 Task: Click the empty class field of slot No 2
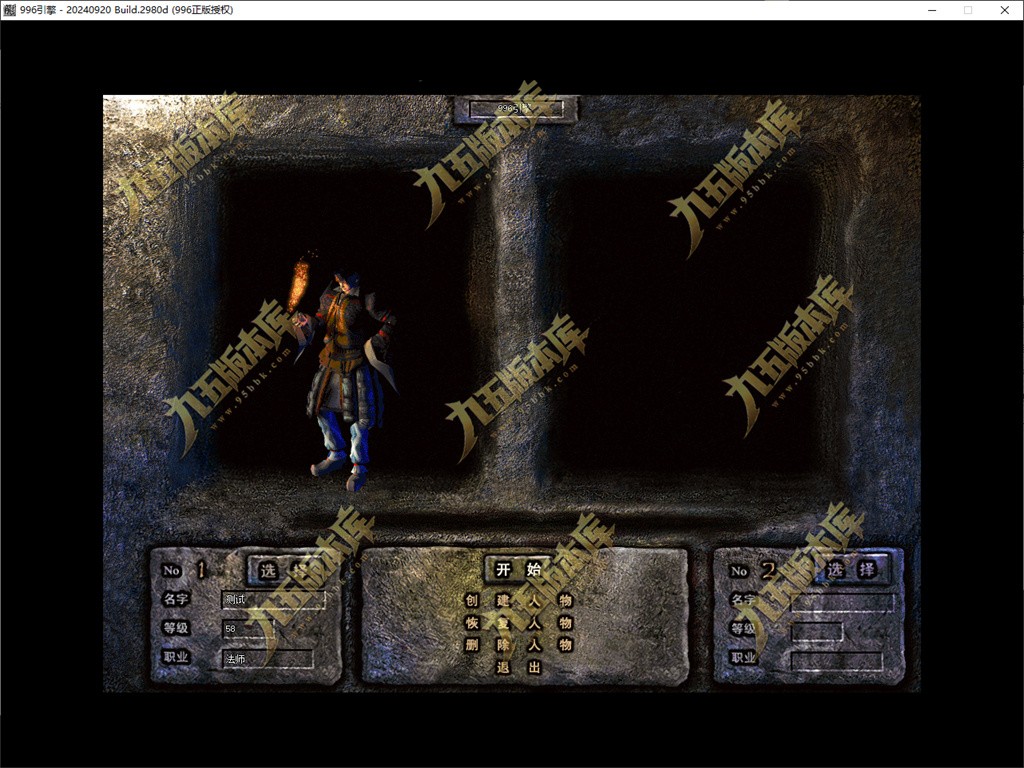click(x=837, y=661)
